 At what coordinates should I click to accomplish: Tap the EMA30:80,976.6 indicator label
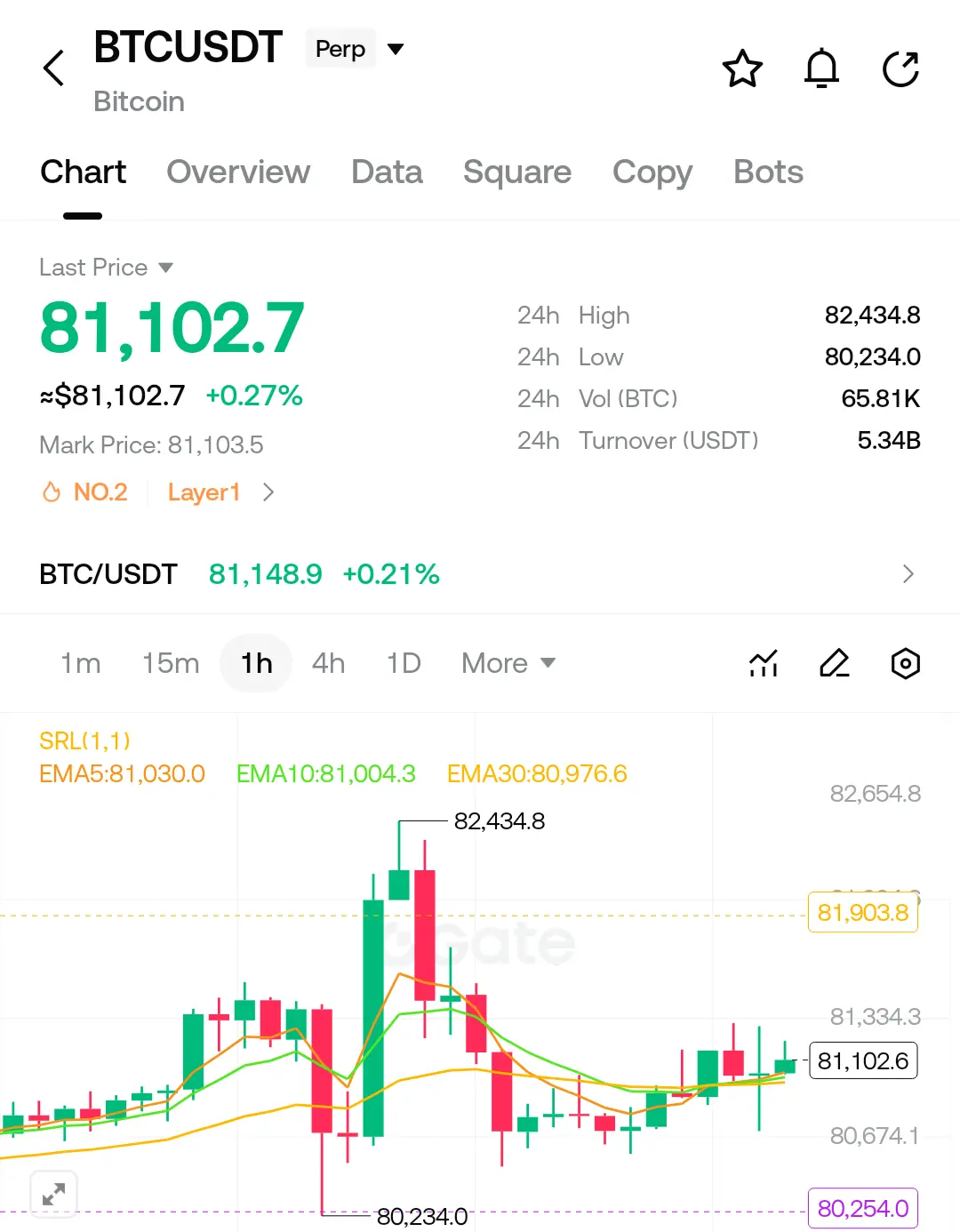(537, 774)
